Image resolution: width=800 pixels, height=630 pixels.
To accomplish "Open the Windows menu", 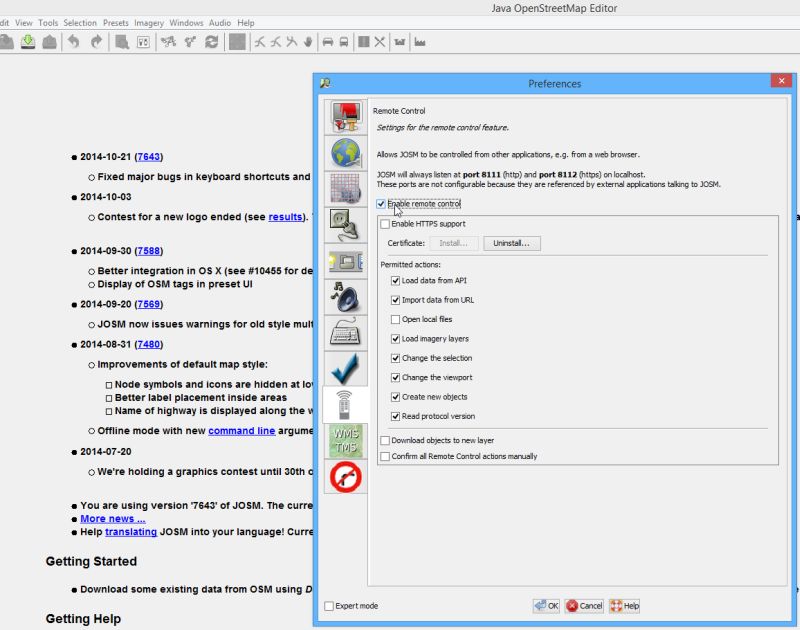I will 186,23.
